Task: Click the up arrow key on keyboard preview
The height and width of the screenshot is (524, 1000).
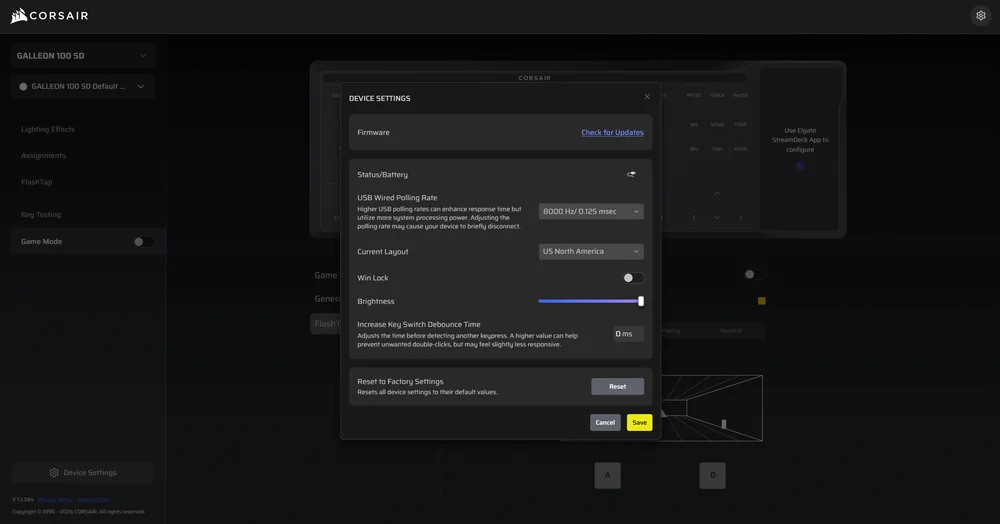Action: 717,193
